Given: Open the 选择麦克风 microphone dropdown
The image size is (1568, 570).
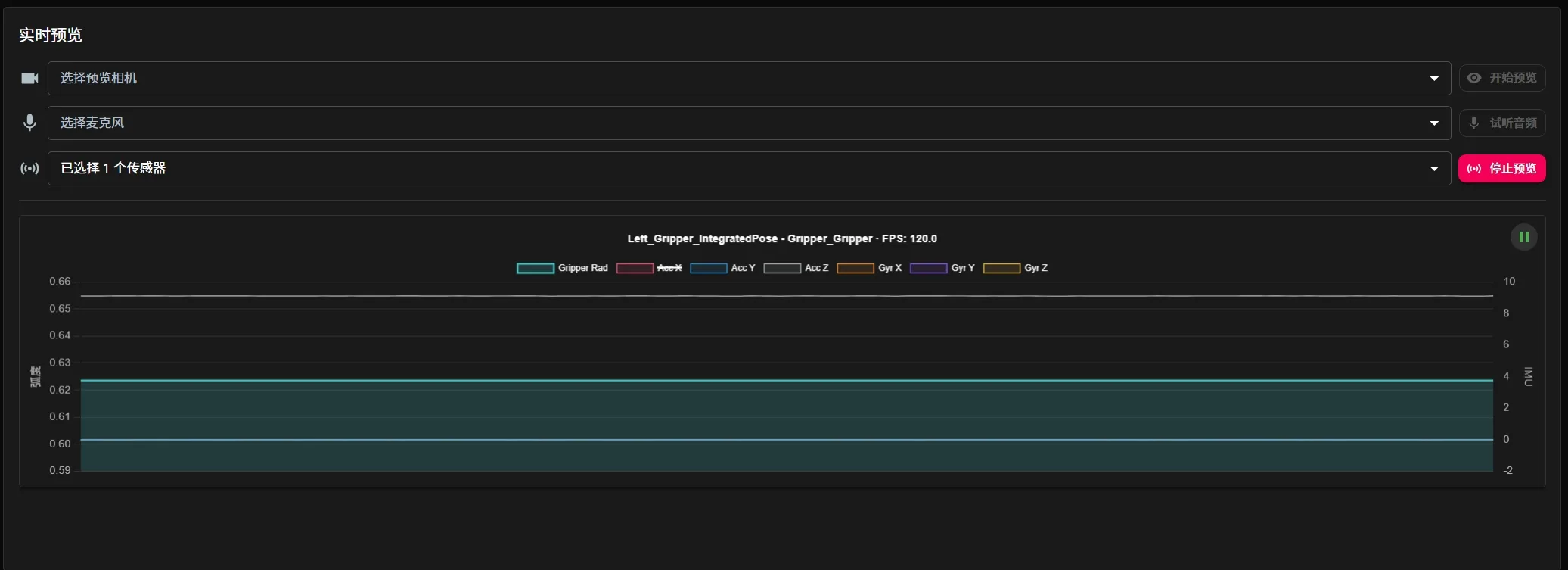Looking at the screenshot, I should coord(749,123).
